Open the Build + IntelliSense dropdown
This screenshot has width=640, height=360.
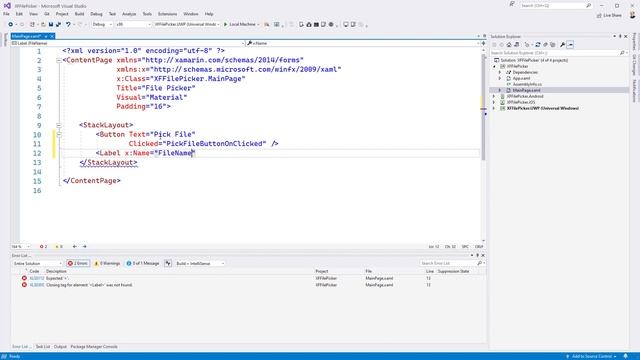(200, 264)
